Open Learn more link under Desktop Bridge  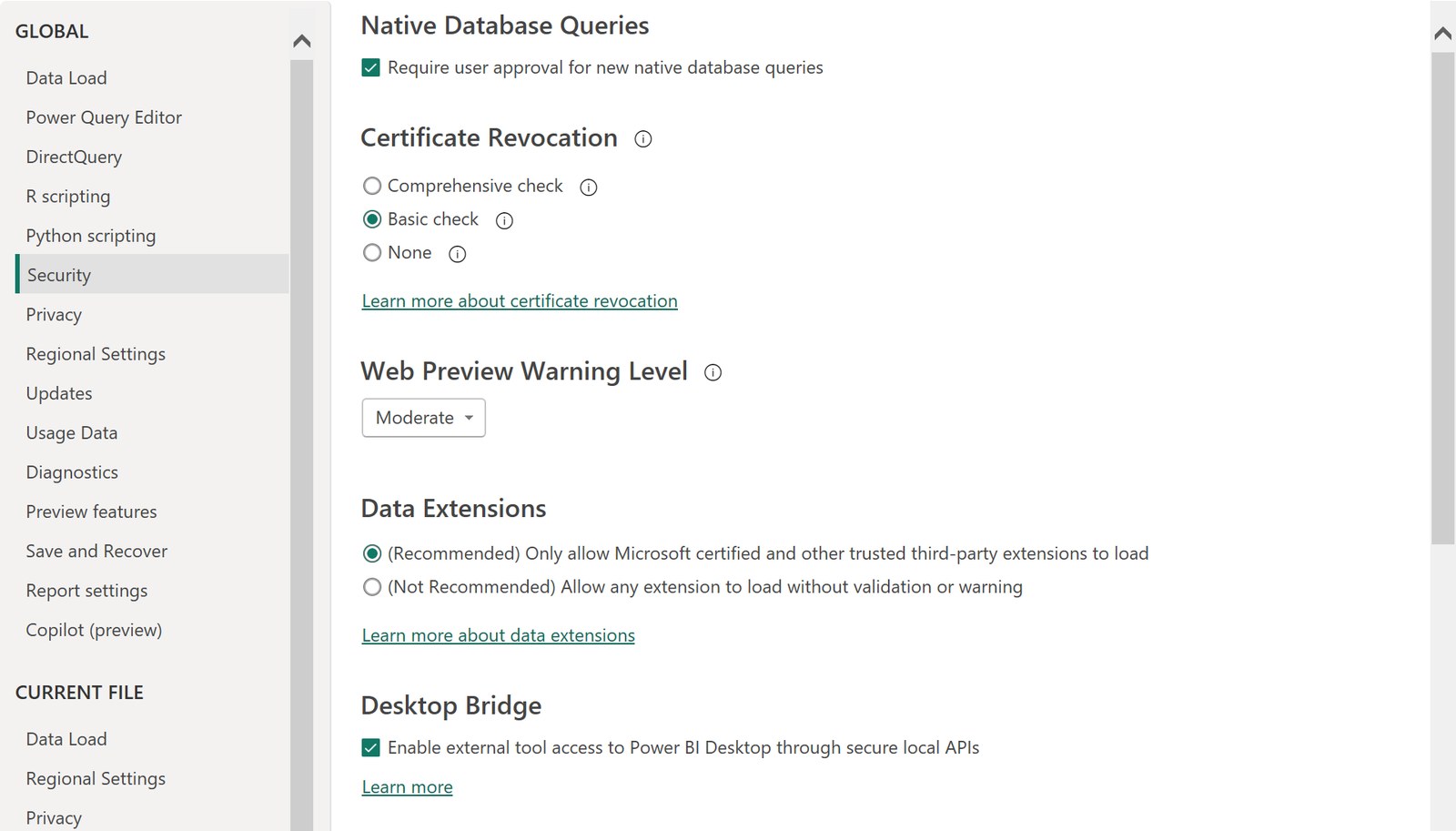[x=407, y=787]
